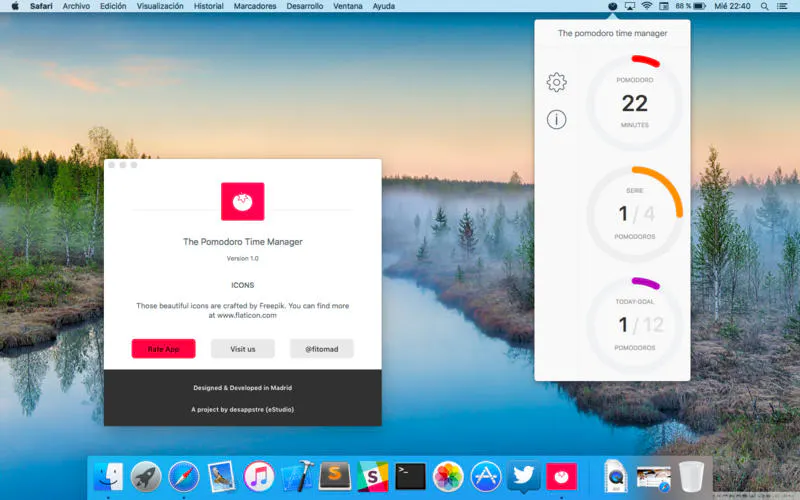800x500 pixels.
Task: Open Finder from the Dock
Action: coord(108,477)
